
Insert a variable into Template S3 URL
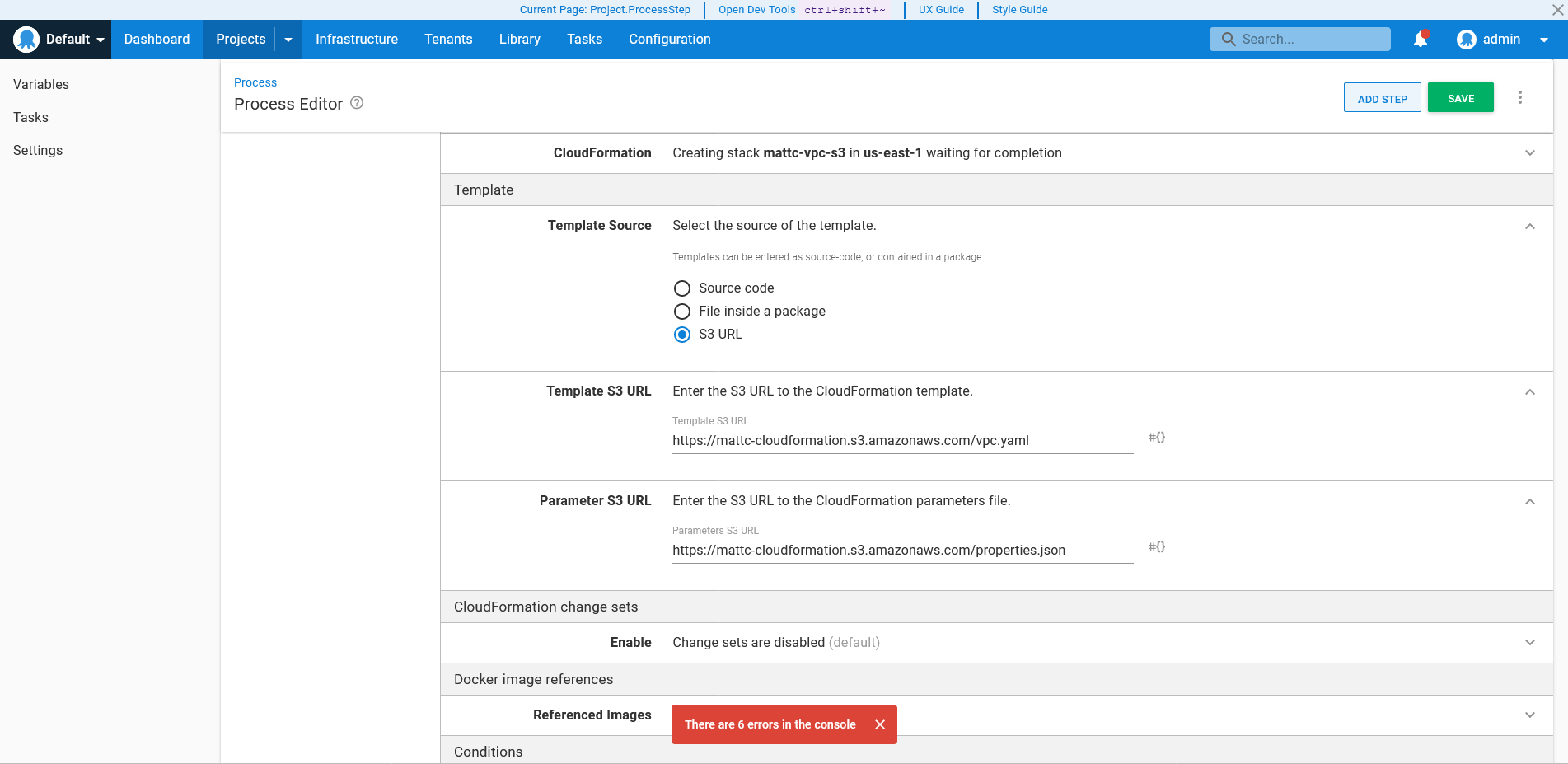click(1156, 438)
